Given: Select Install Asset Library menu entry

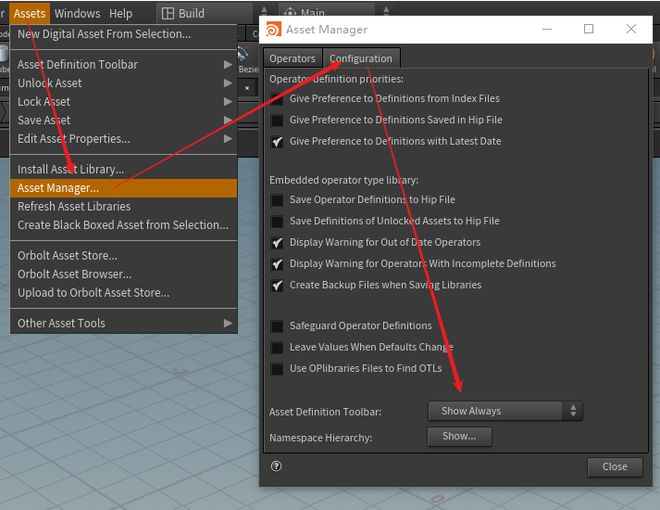Looking at the screenshot, I should 70,170.
